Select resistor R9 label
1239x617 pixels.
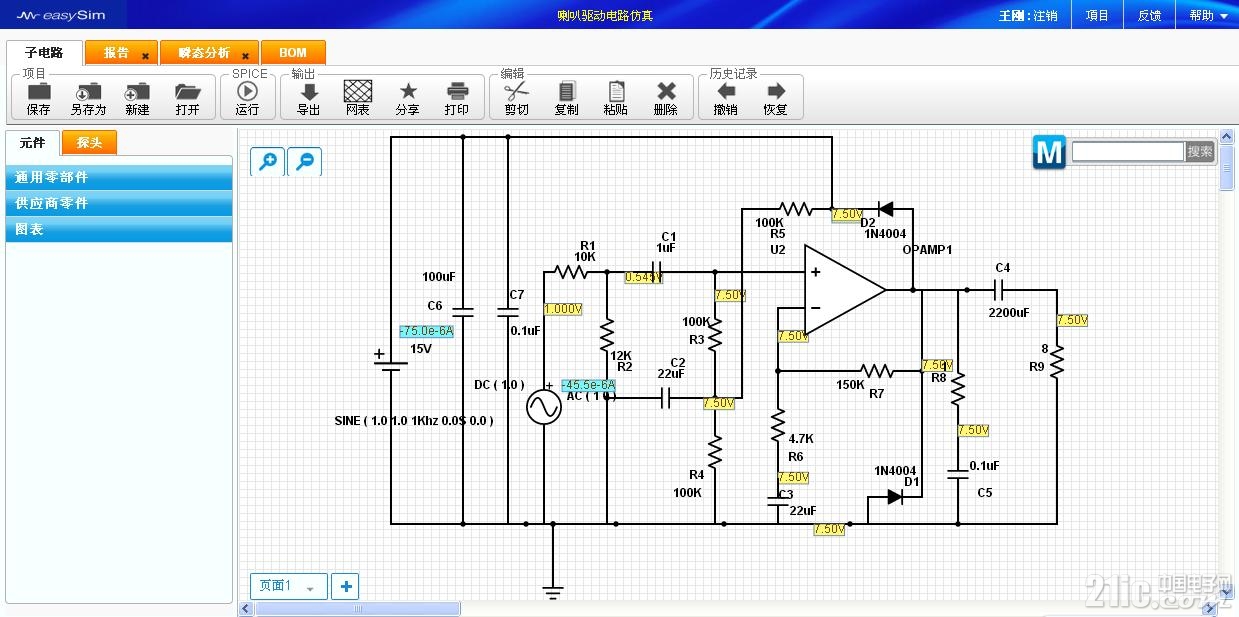(x=1036, y=367)
